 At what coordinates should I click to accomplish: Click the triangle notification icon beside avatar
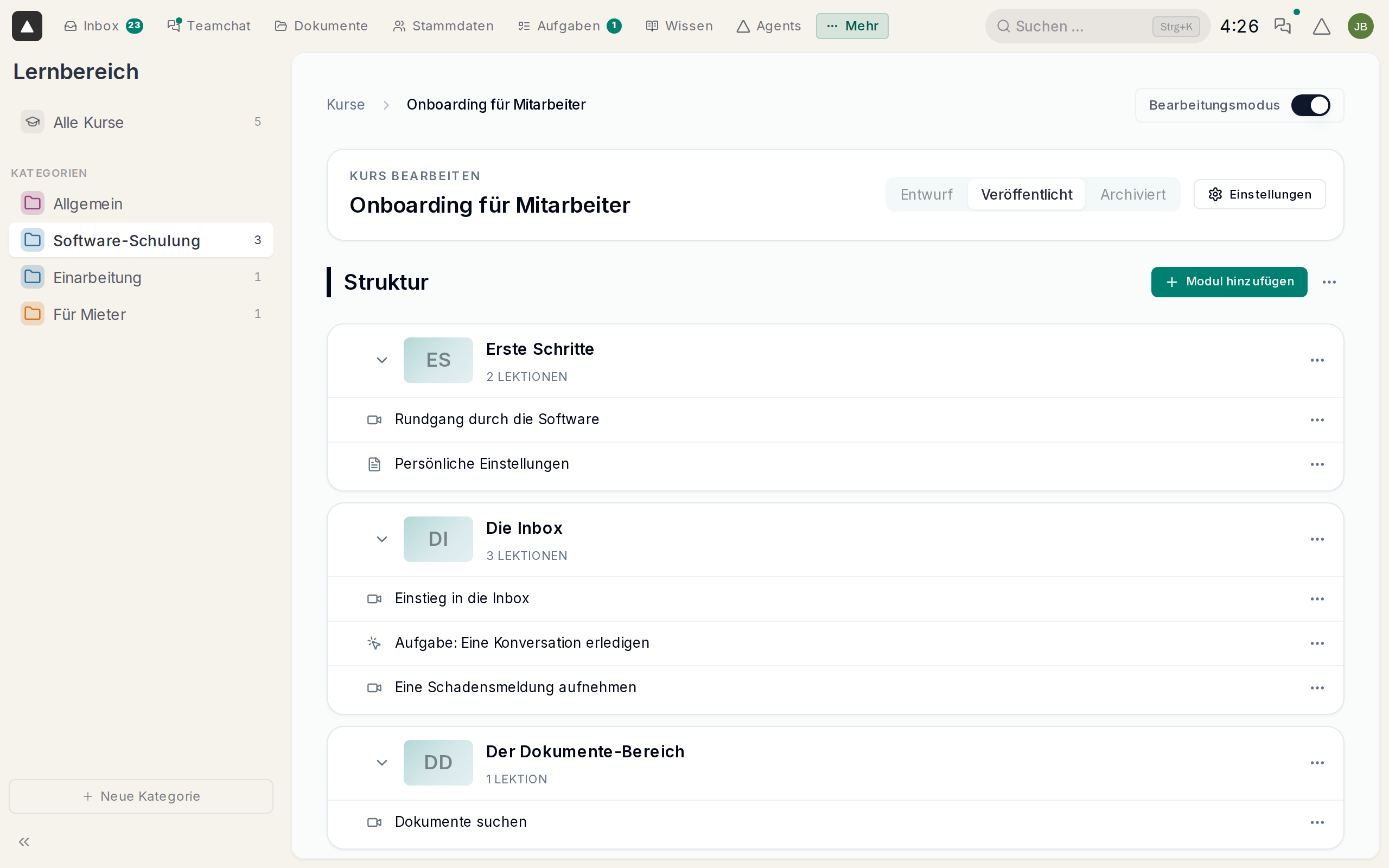click(x=1321, y=26)
